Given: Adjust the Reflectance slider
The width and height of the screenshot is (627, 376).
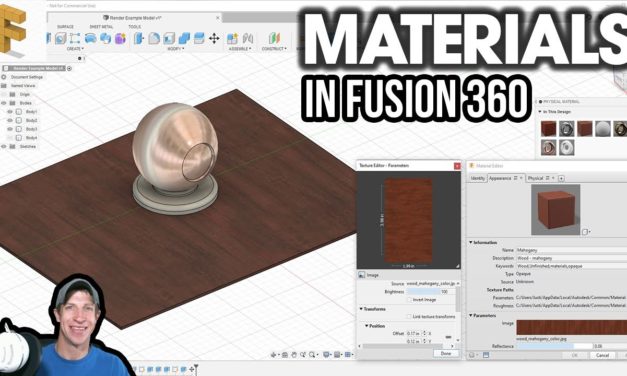Looking at the screenshot, I should pos(554,346).
